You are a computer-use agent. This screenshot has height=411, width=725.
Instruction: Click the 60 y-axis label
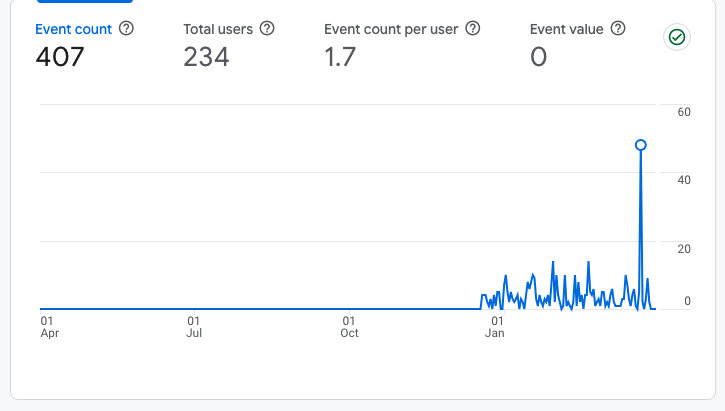coord(684,112)
